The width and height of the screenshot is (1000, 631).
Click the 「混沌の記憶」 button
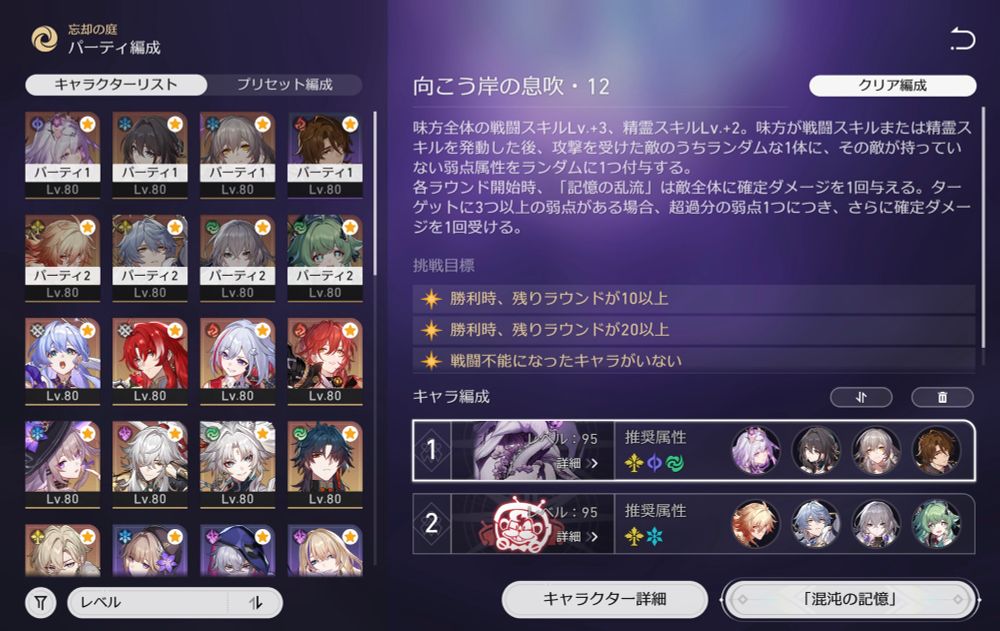[850, 599]
